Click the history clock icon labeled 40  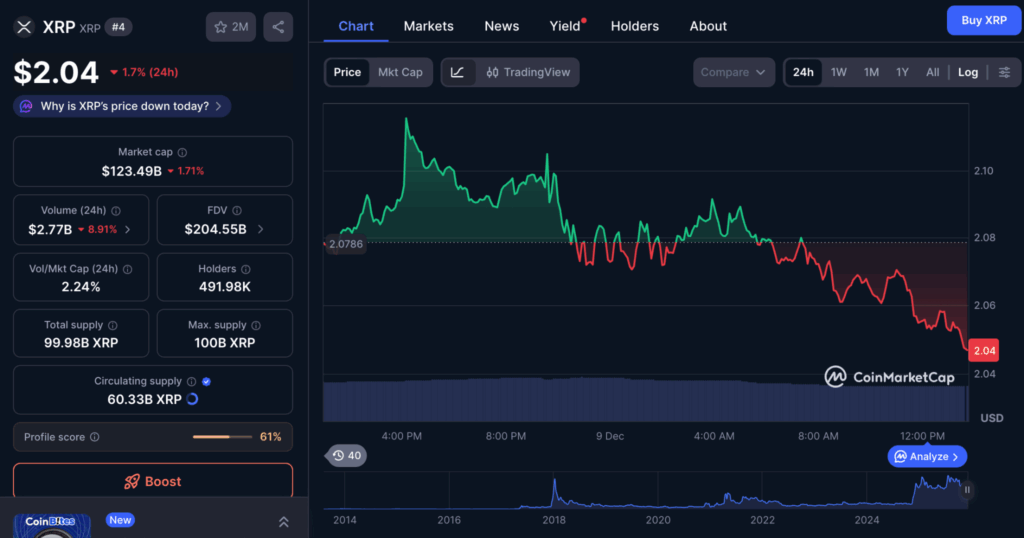click(x=347, y=456)
